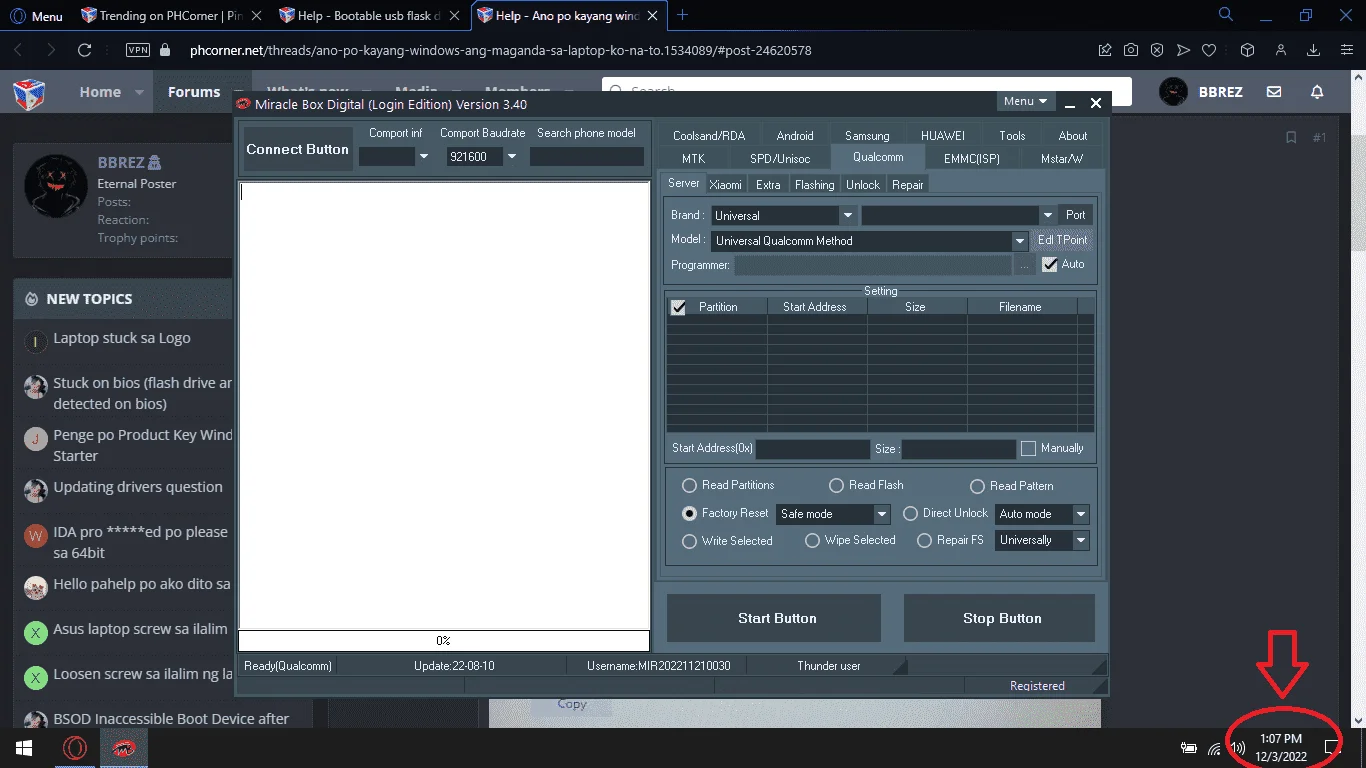The width and height of the screenshot is (1366, 768).
Task: Switch to the Samsung tab
Action: 867,136
